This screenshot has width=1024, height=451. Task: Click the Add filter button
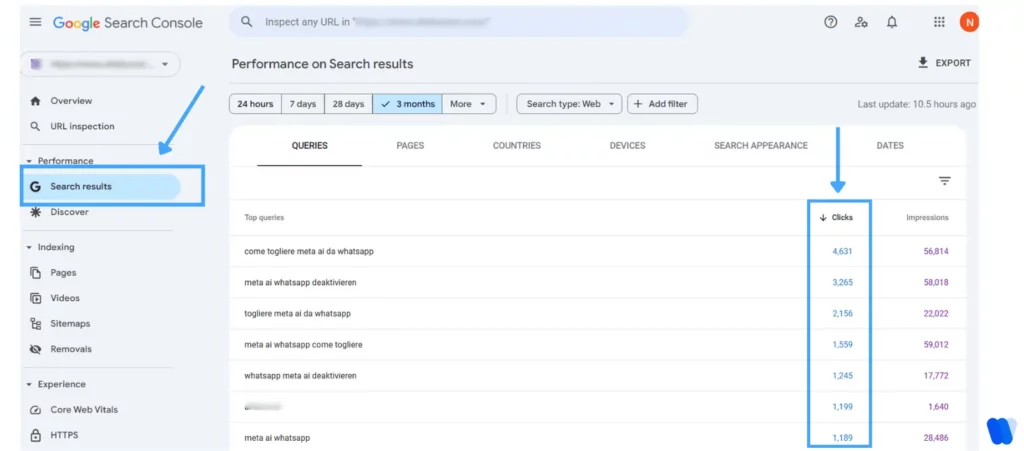(x=662, y=104)
